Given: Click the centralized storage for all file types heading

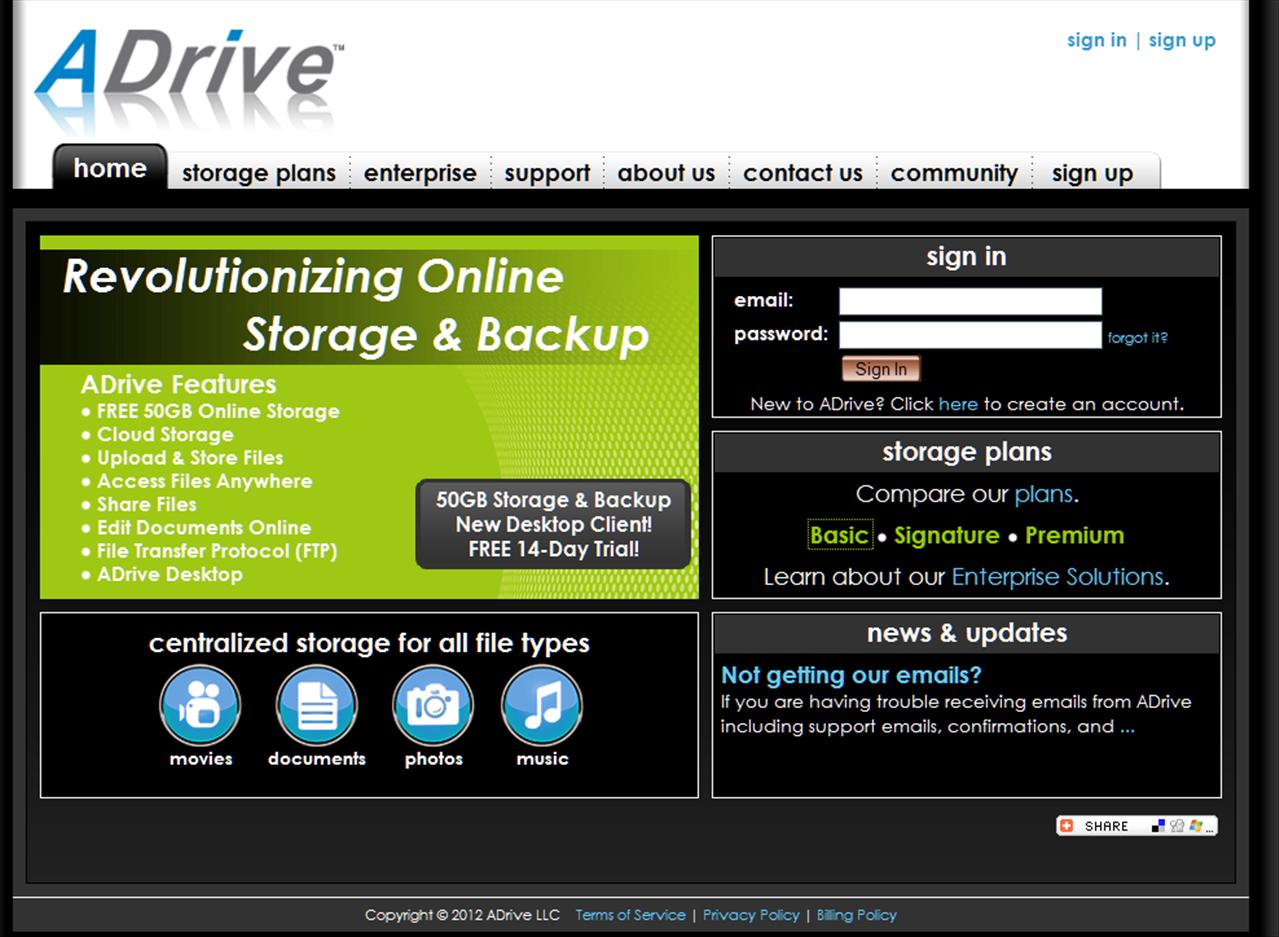Looking at the screenshot, I should pos(369,643).
